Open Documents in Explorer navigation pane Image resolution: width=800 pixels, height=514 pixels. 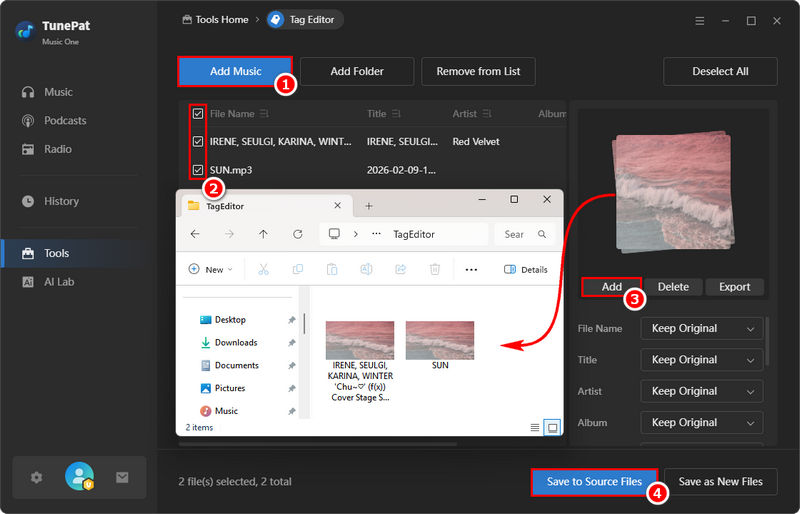[230, 365]
